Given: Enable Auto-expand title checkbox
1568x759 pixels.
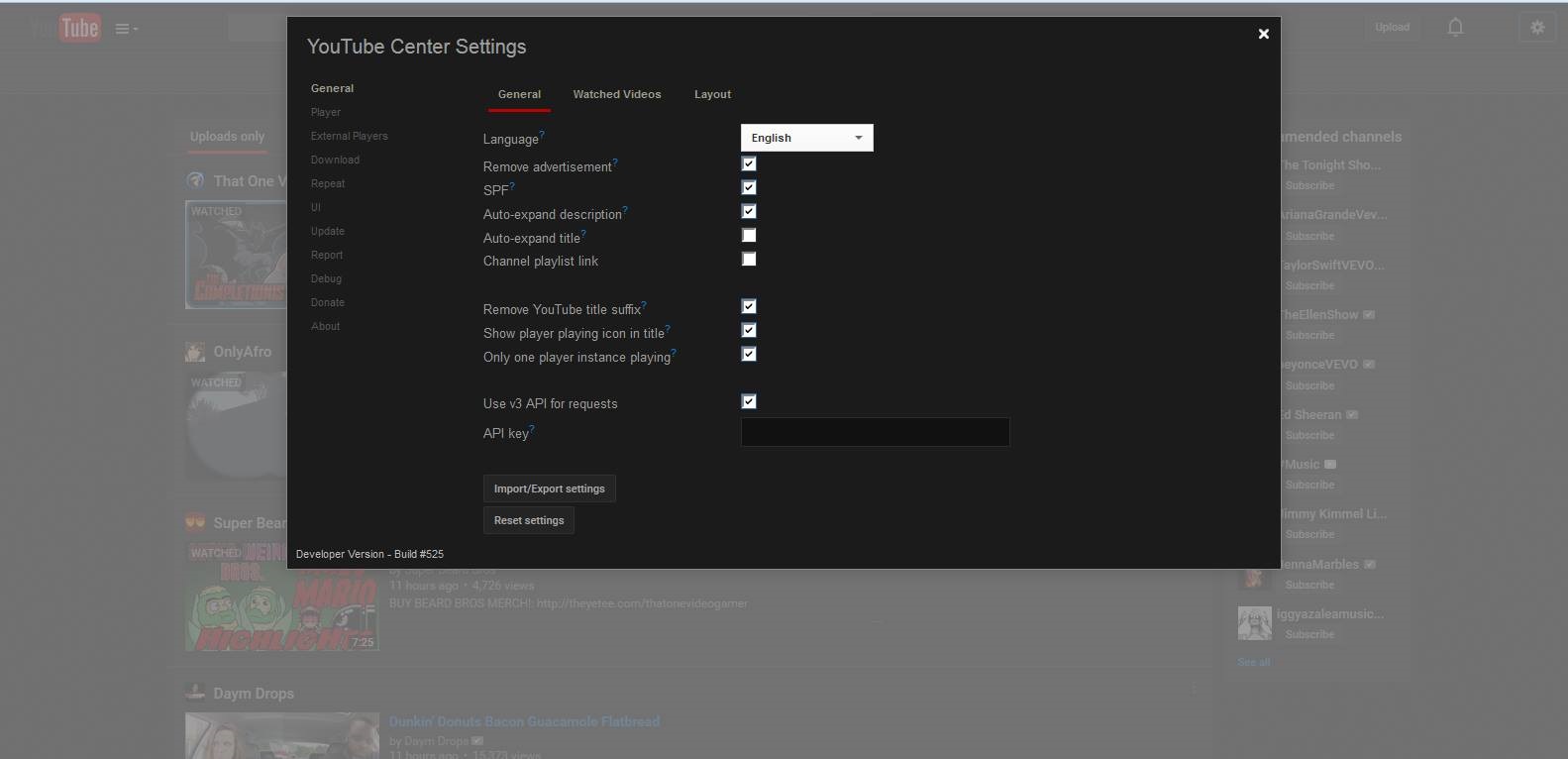Looking at the screenshot, I should 749,235.
